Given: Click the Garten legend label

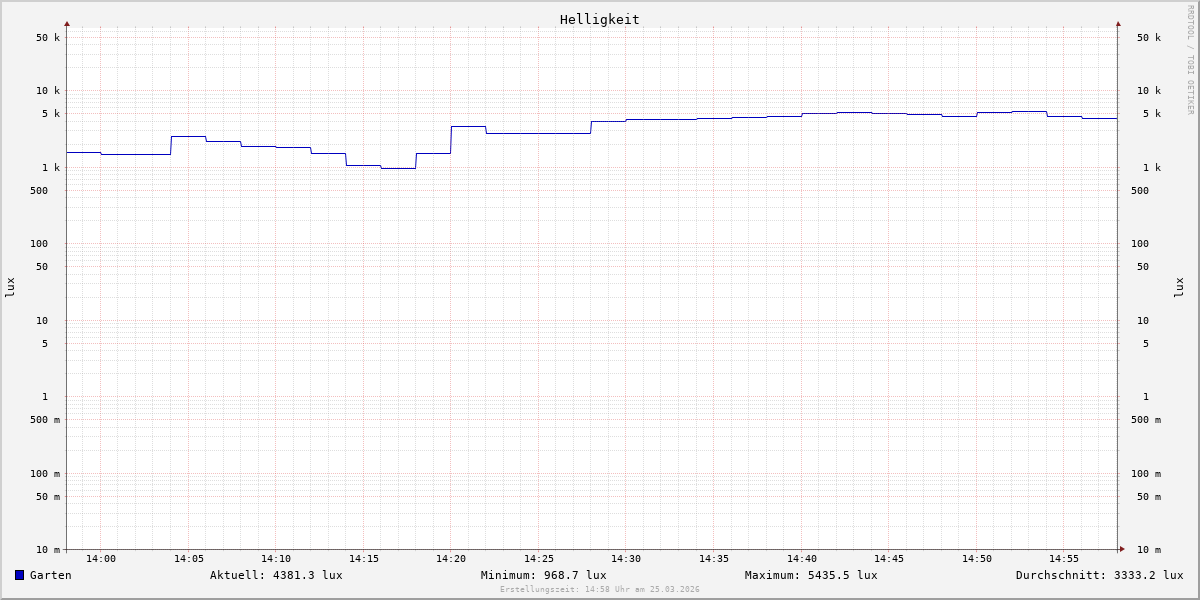Looking at the screenshot, I should pos(50,575).
